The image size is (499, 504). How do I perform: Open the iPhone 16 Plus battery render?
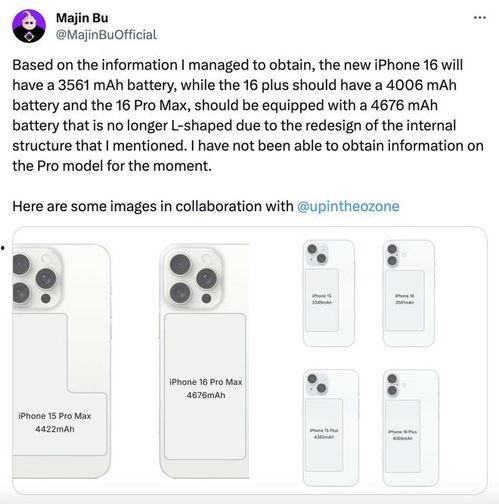click(411, 428)
